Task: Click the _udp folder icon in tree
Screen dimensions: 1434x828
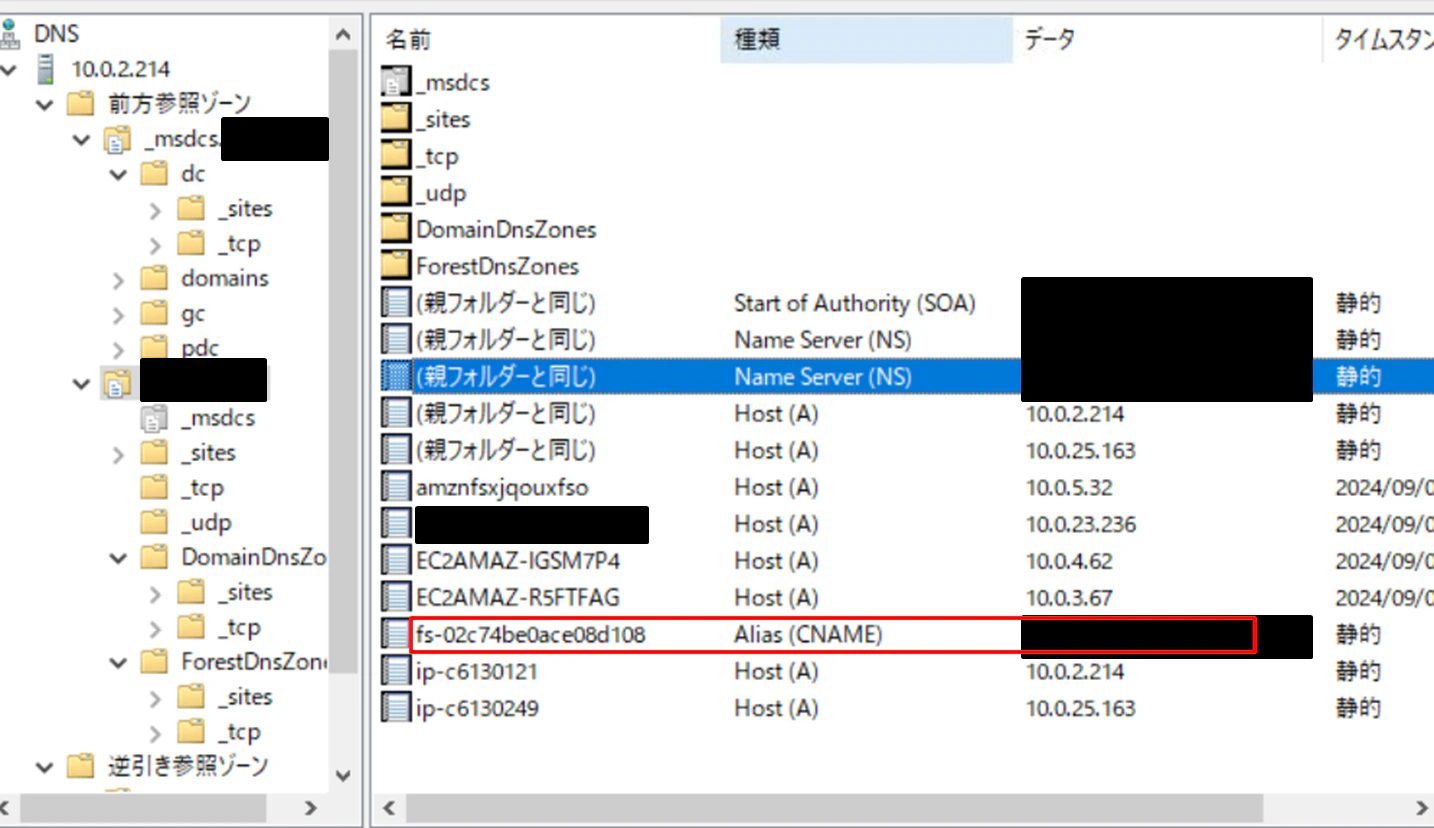Action: pos(153,522)
